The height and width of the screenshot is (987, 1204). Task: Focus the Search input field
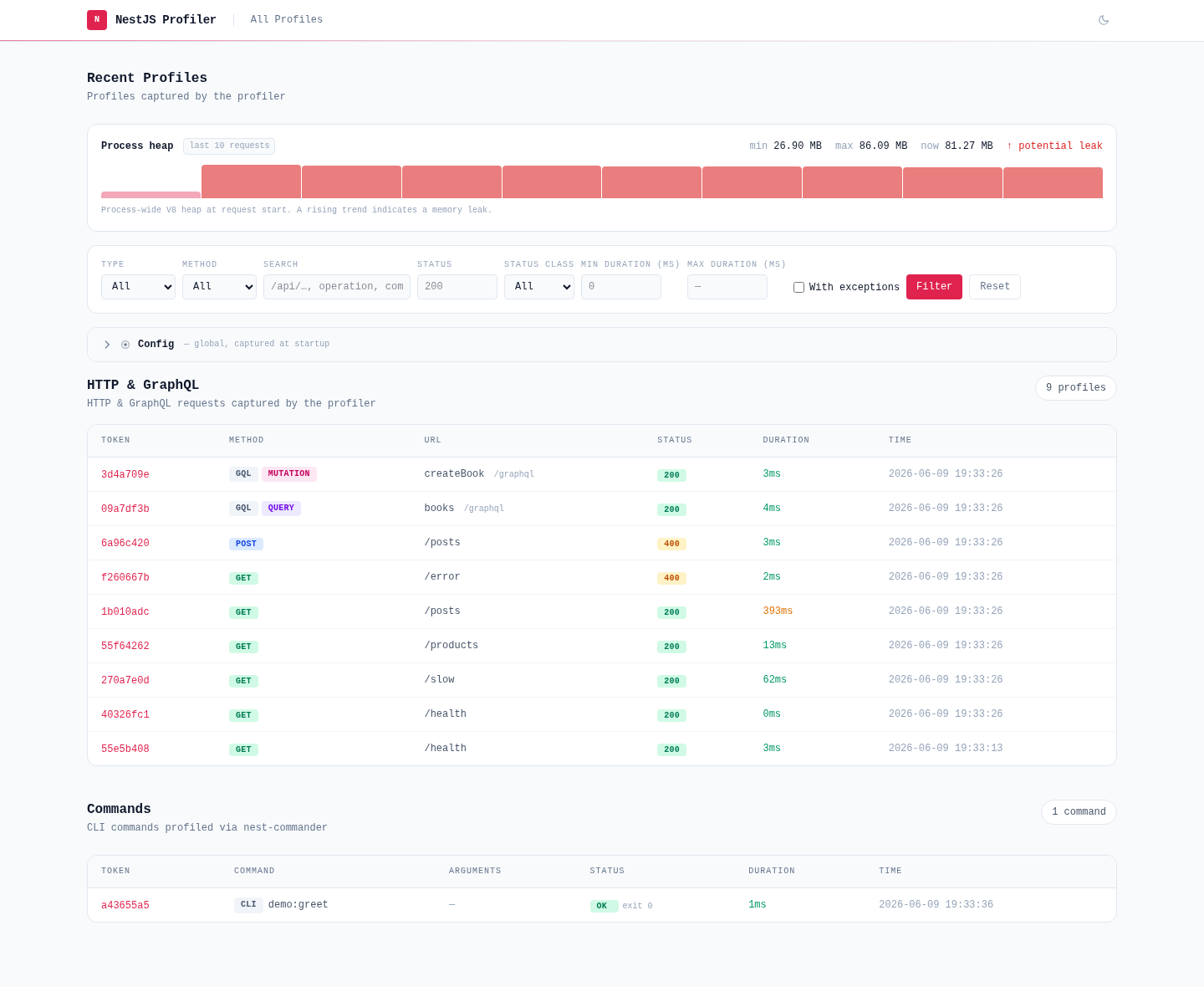coord(337,287)
